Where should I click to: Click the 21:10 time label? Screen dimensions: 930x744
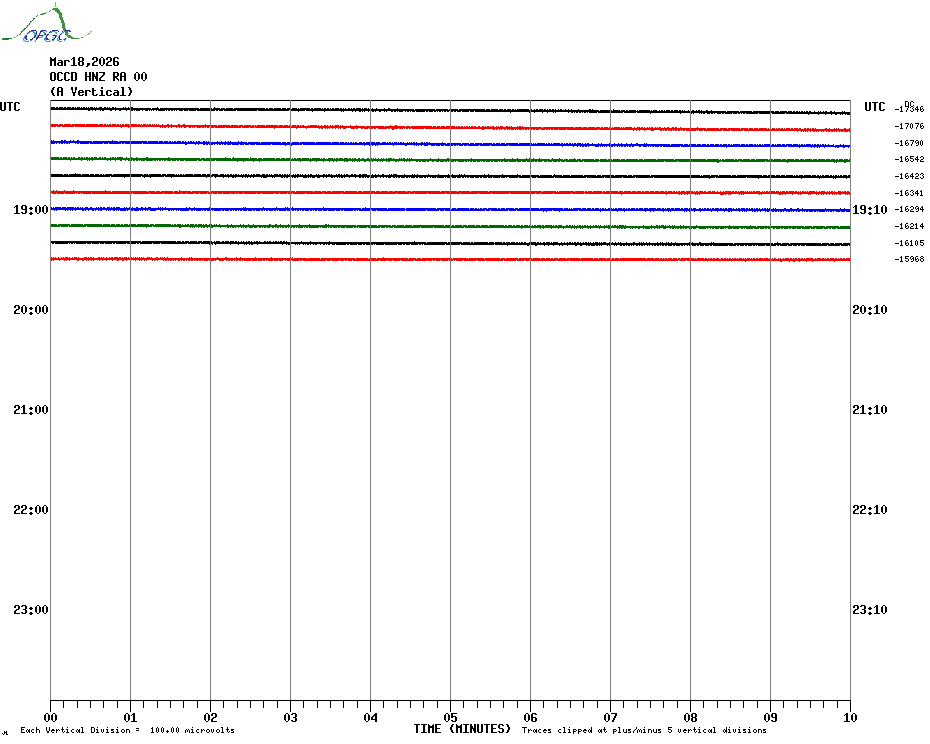coord(870,410)
